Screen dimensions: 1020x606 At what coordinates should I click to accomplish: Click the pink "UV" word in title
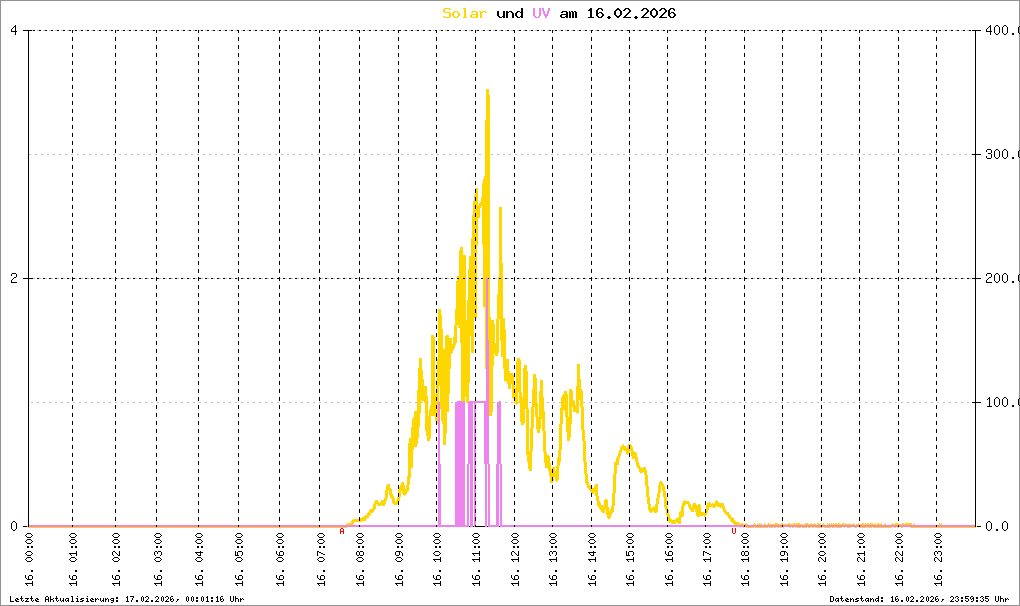click(x=540, y=13)
